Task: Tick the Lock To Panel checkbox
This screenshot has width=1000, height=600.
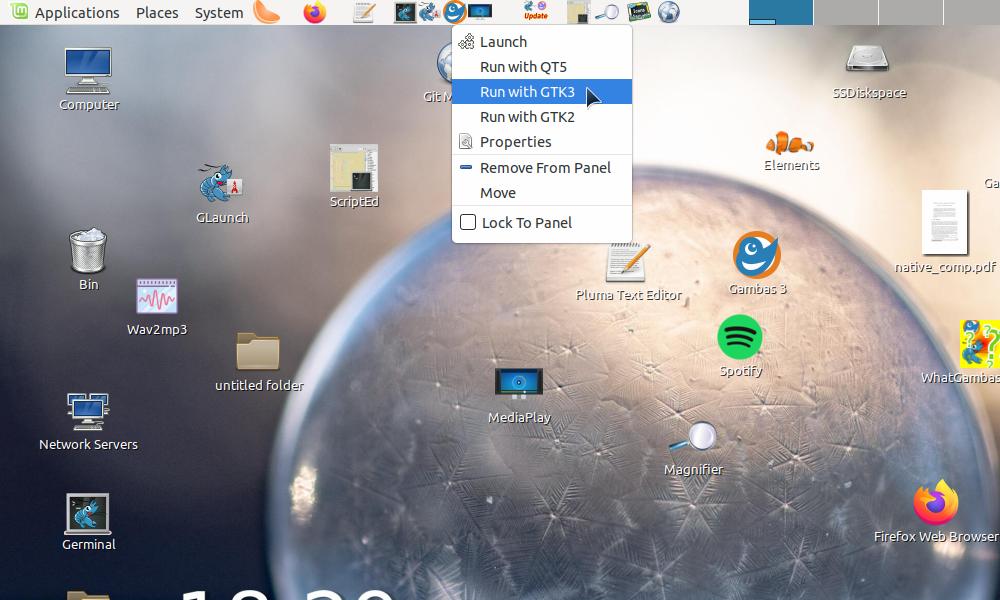Action: coord(468,222)
